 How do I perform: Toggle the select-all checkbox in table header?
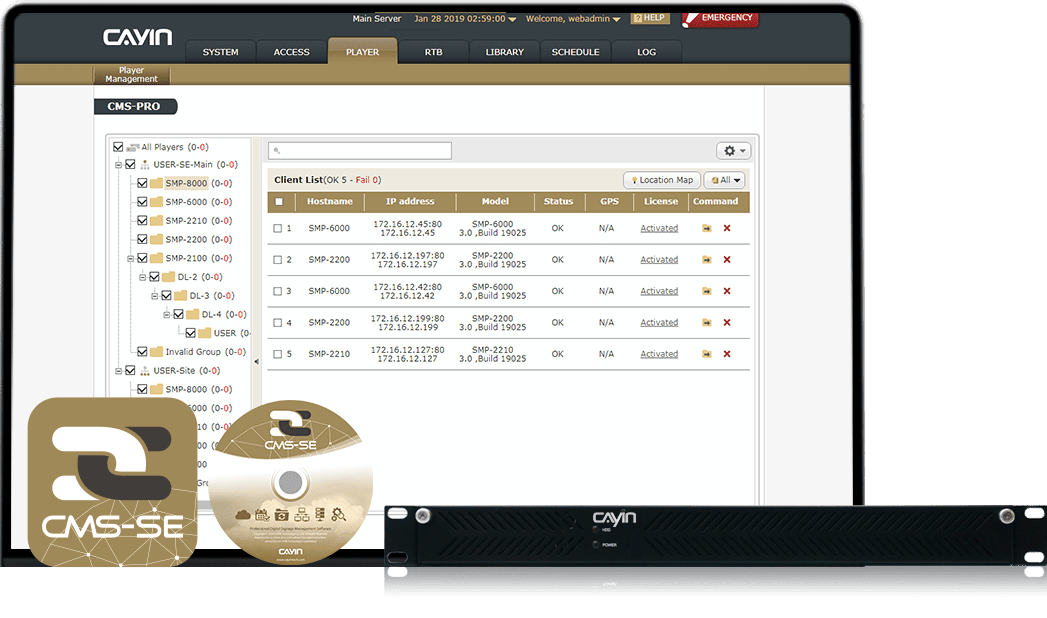pyautogui.click(x=279, y=202)
